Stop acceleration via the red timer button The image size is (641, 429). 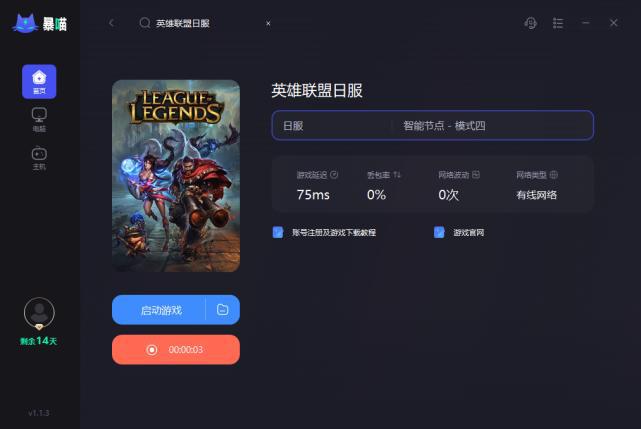(x=176, y=350)
